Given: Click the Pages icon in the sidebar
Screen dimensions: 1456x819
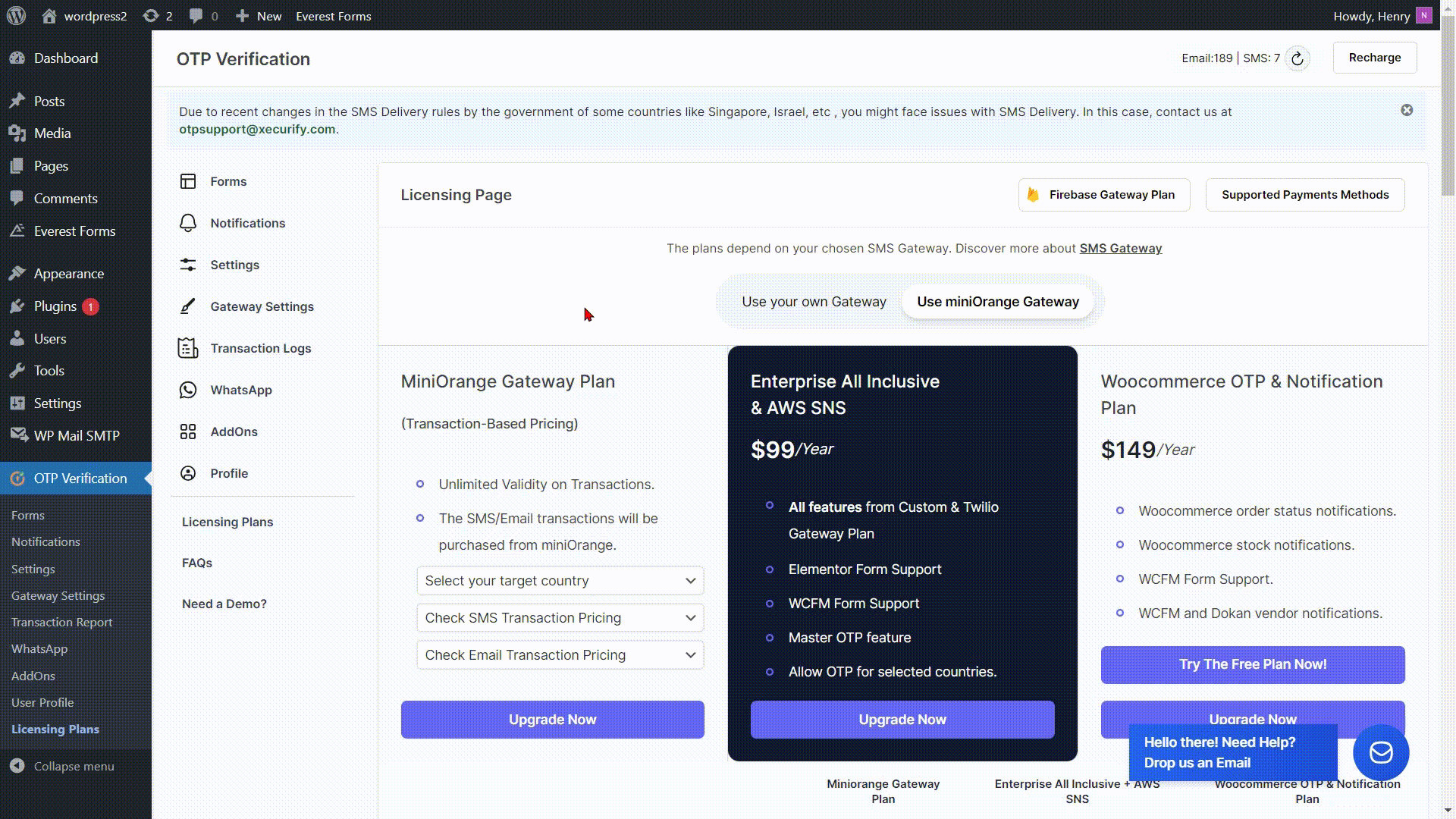Looking at the screenshot, I should 17,166.
